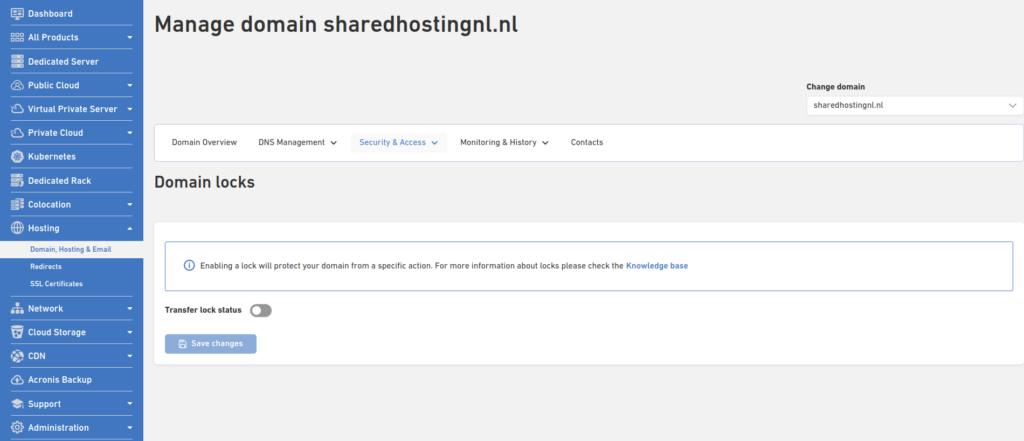Go to the Contacts tab
This screenshot has width=1024, height=441.
(587, 142)
